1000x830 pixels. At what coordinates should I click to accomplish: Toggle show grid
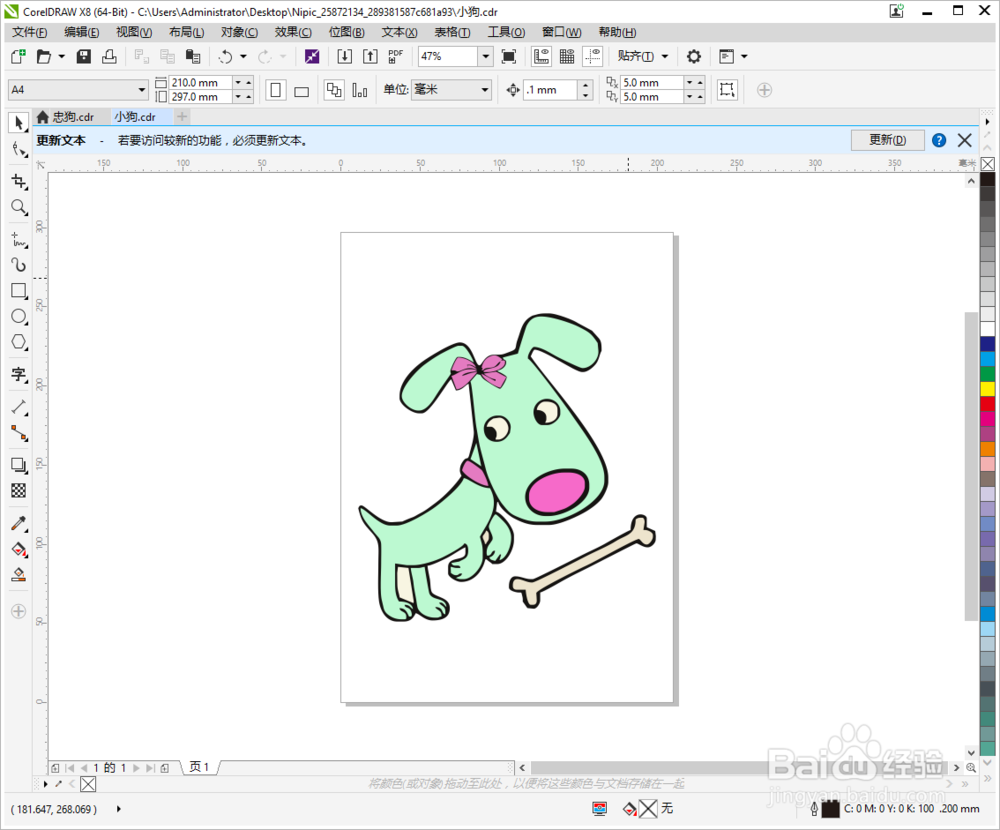coord(567,57)
